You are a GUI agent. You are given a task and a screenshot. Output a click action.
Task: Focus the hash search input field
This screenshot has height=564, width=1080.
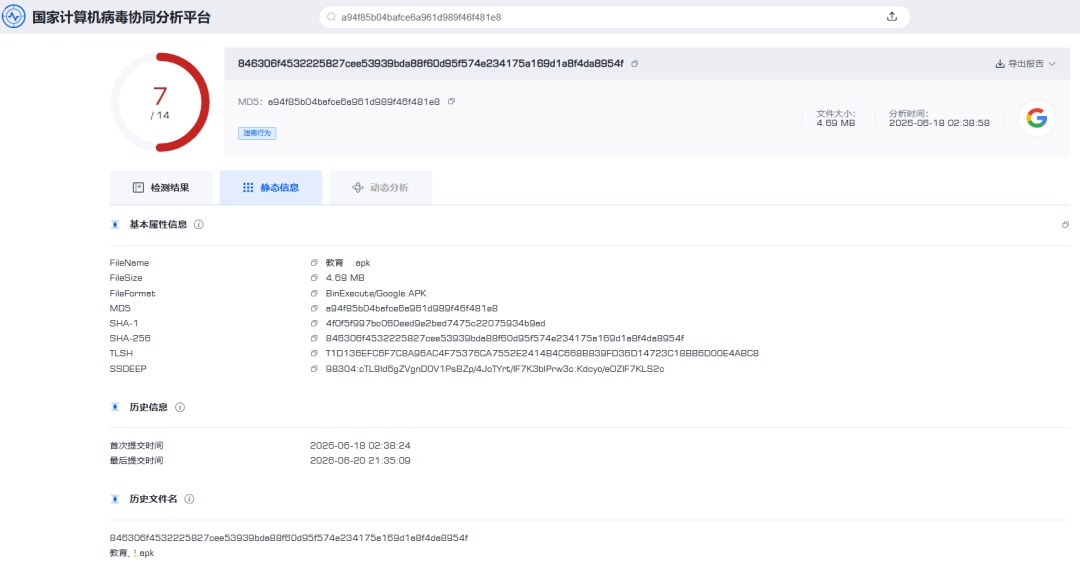click(606, 17)
